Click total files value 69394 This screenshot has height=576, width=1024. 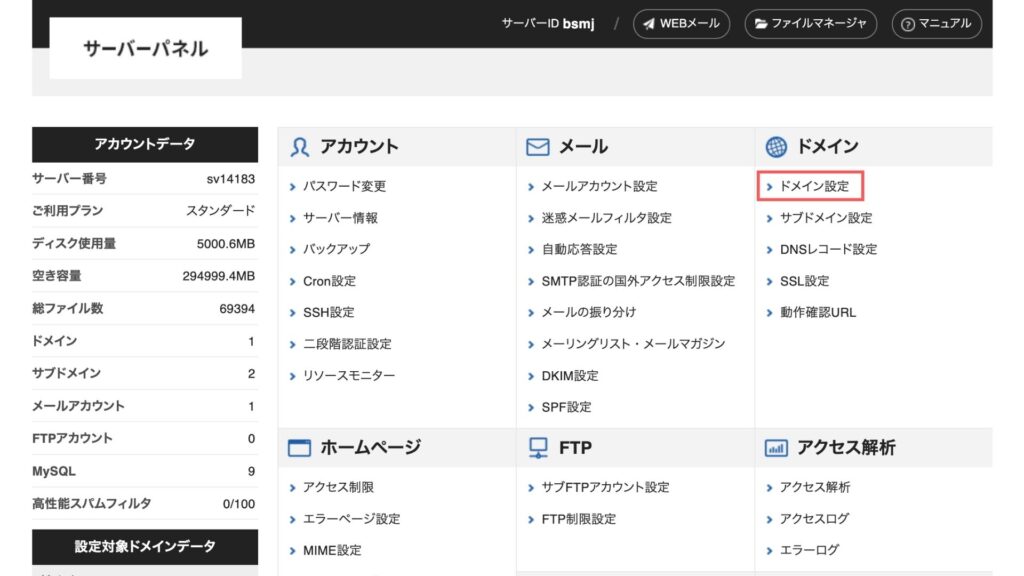point(237,309)
